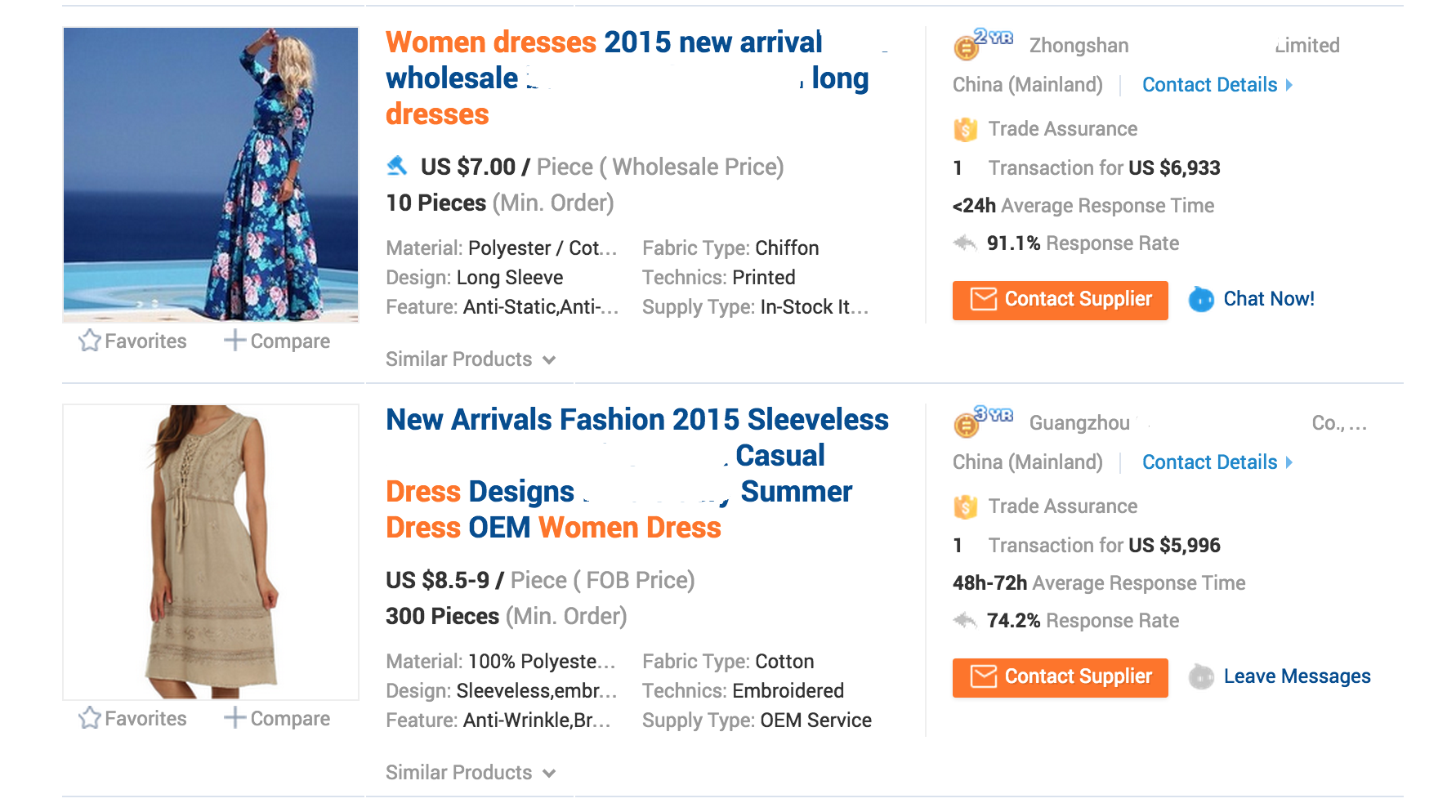Click the grey Leave Messages icon

1201,676
